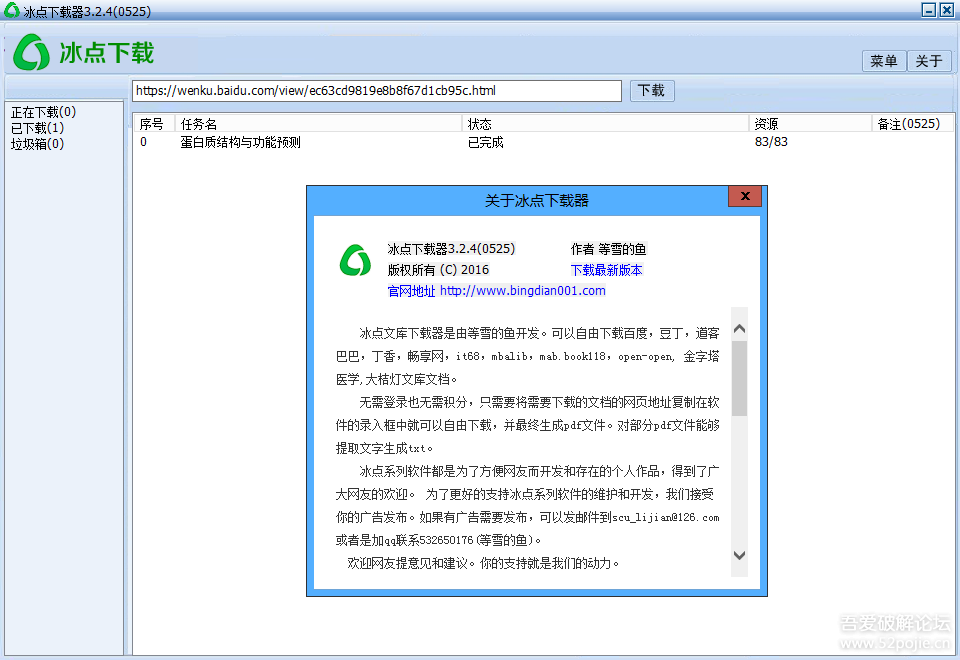Select 正在下载(0) in the sidebar
960x660 pixels.
coord(43,112)
